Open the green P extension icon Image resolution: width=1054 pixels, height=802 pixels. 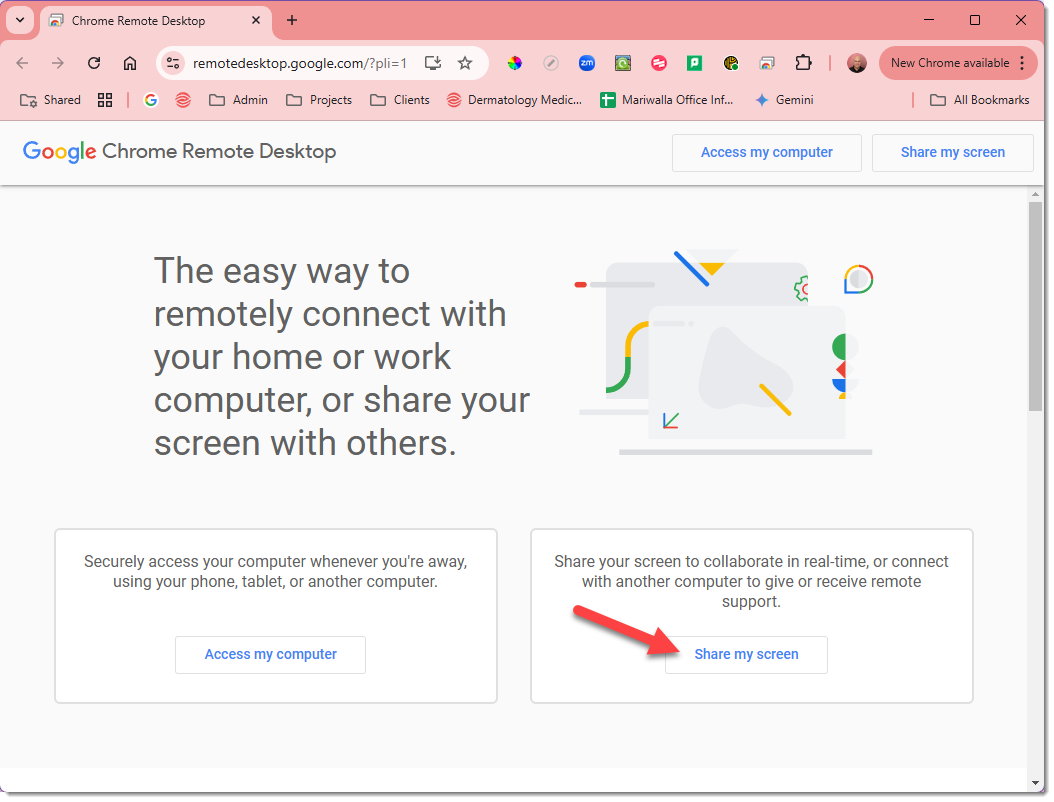(694, 63)
